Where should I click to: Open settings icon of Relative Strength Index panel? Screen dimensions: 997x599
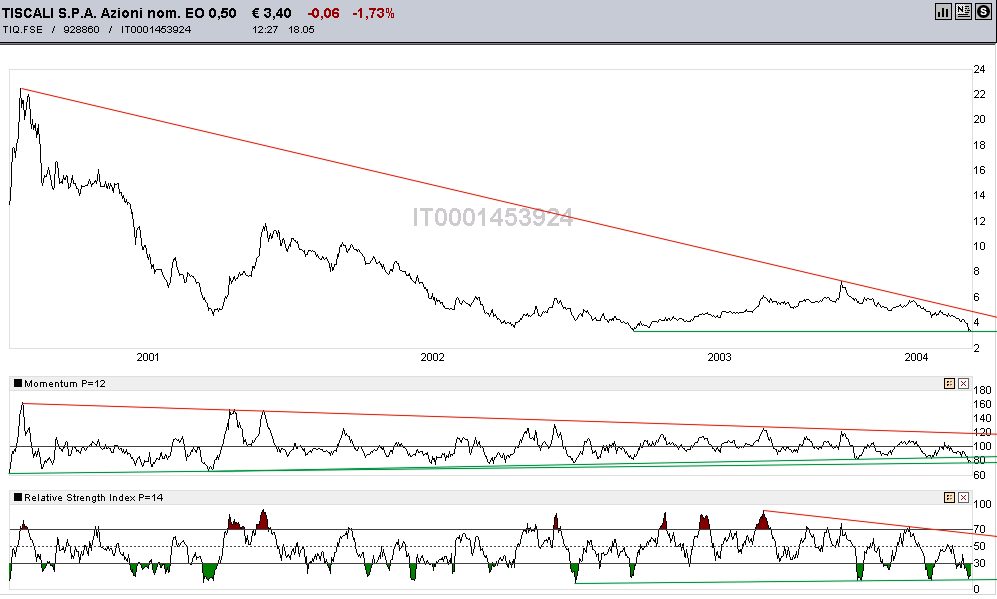pyautogui.click(x=949, y=497)
